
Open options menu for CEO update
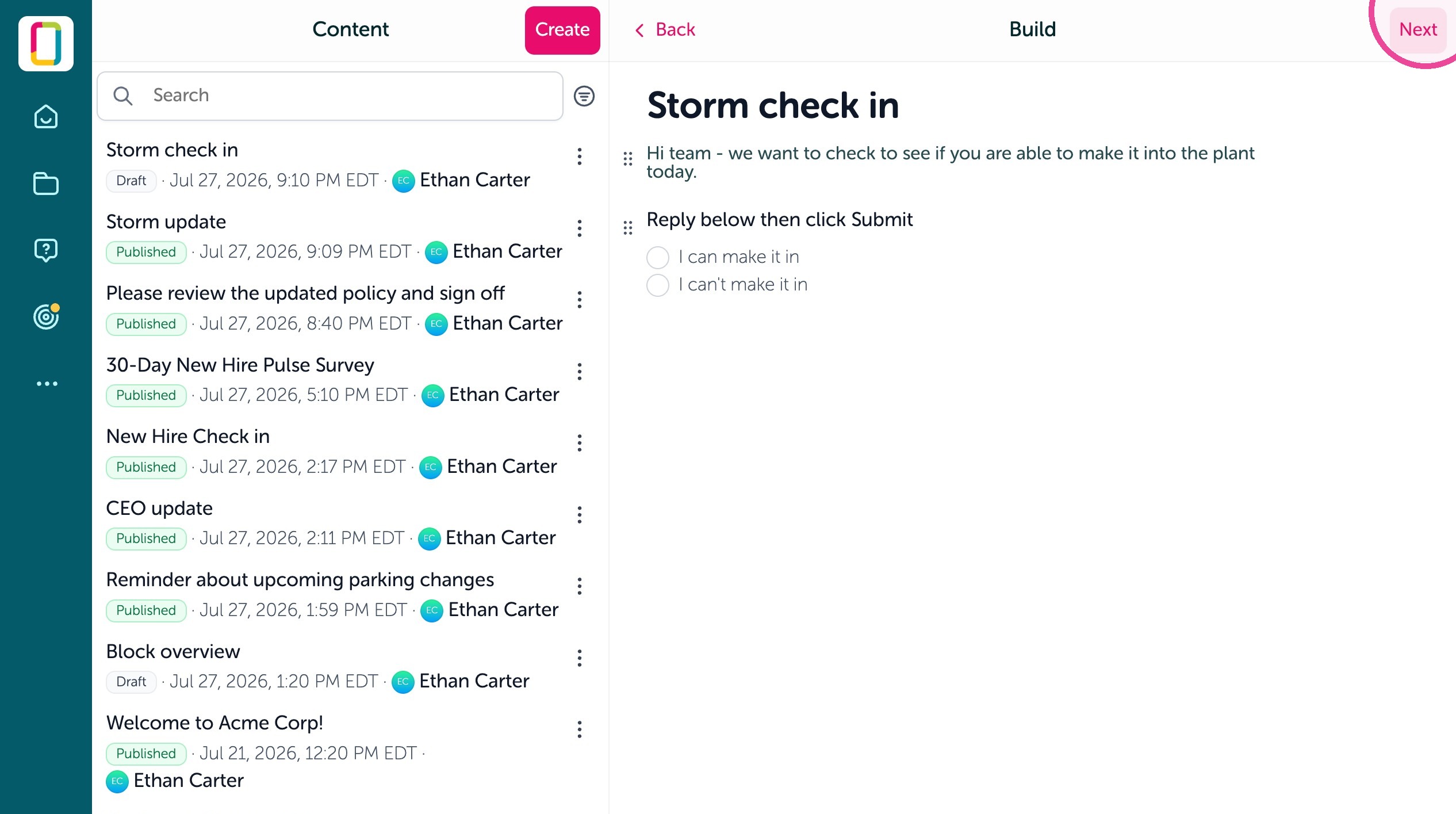pos(579,515)
